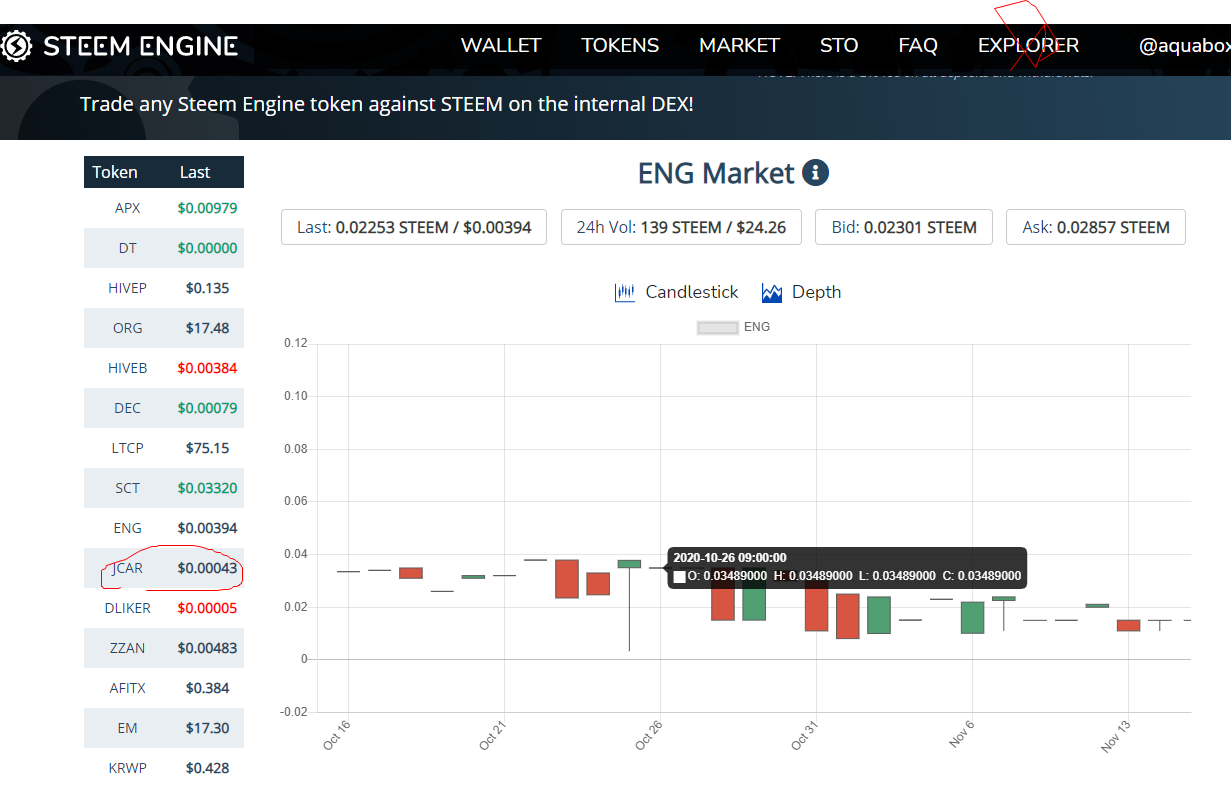The image size is (1231, 788).
Task: Switch to Candlestick chart view
Action: point(692,292)
